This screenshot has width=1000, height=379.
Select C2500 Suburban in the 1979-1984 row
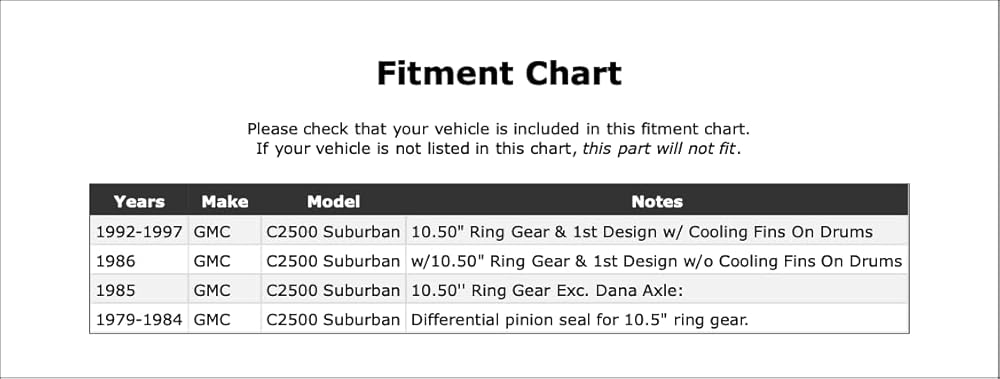[333, 320]
